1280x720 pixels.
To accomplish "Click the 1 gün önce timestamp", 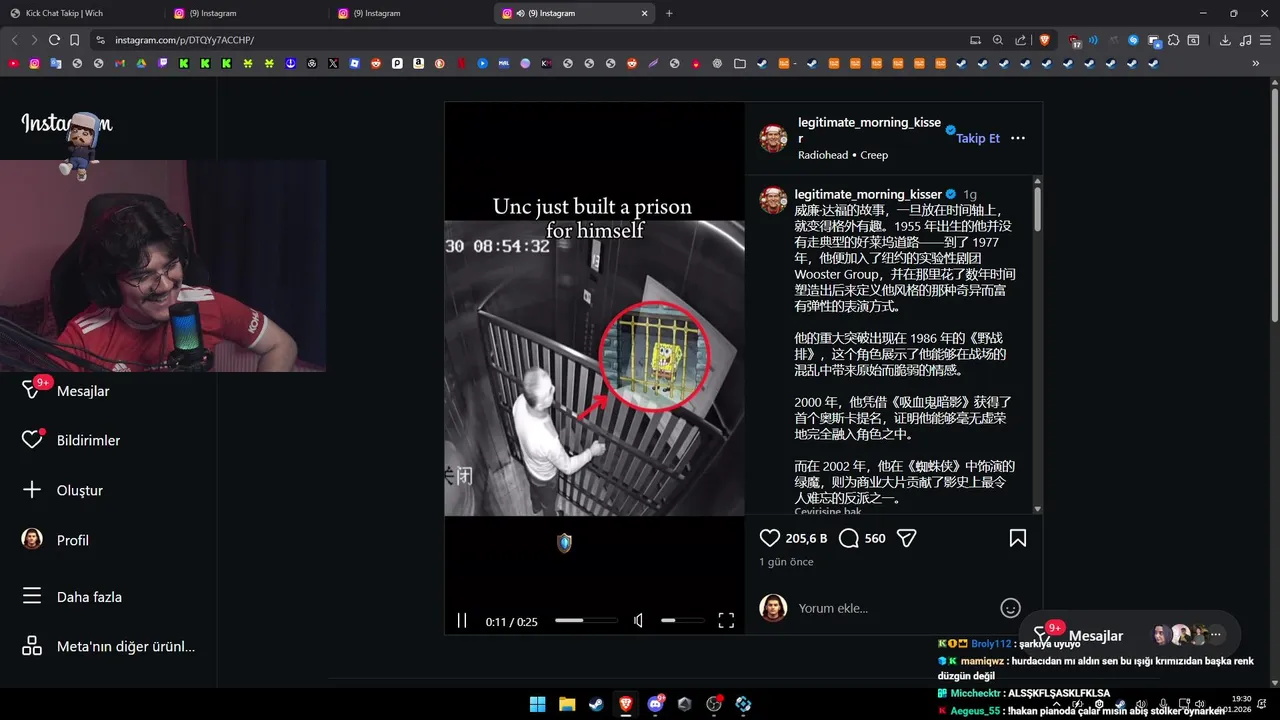I will 786,562.
